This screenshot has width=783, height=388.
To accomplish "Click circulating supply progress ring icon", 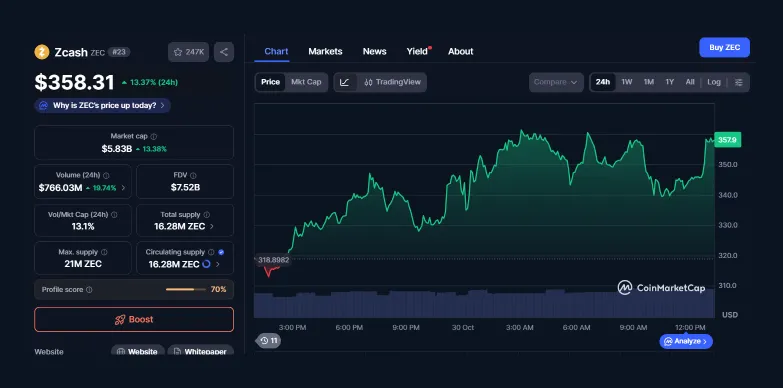I will (x=206, y=264).
